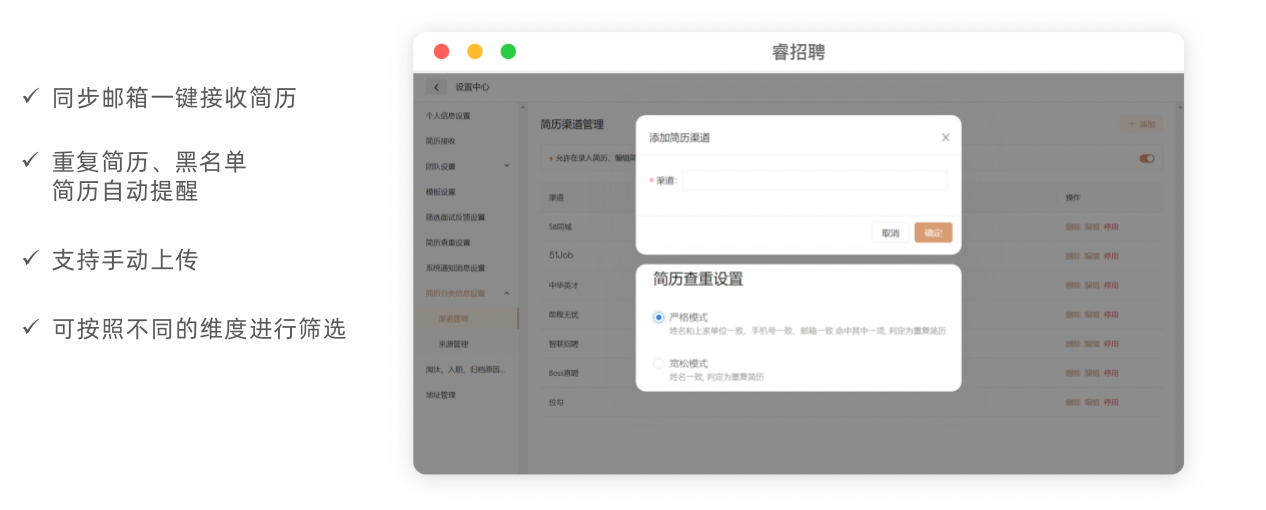
Task: Click the 支持手动上传 feature text
Action: tap(125, 260)
